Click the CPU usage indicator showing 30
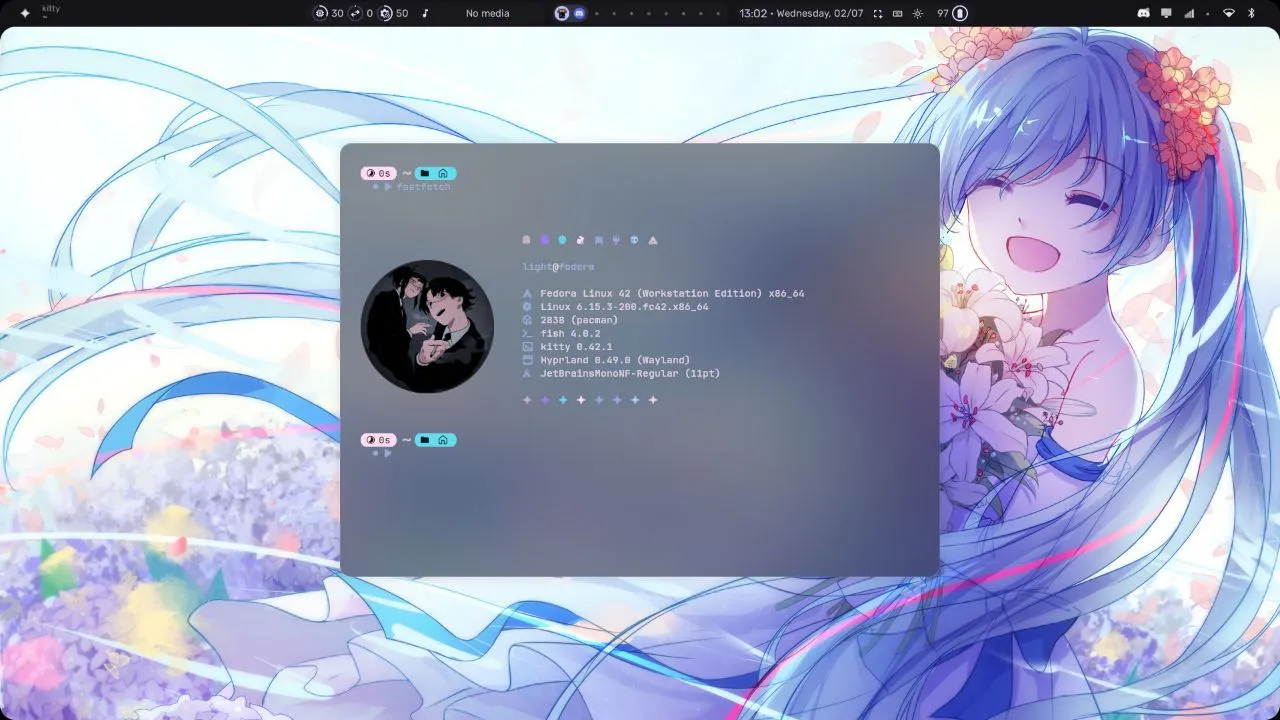1280x720 pixels. point(328,13)
